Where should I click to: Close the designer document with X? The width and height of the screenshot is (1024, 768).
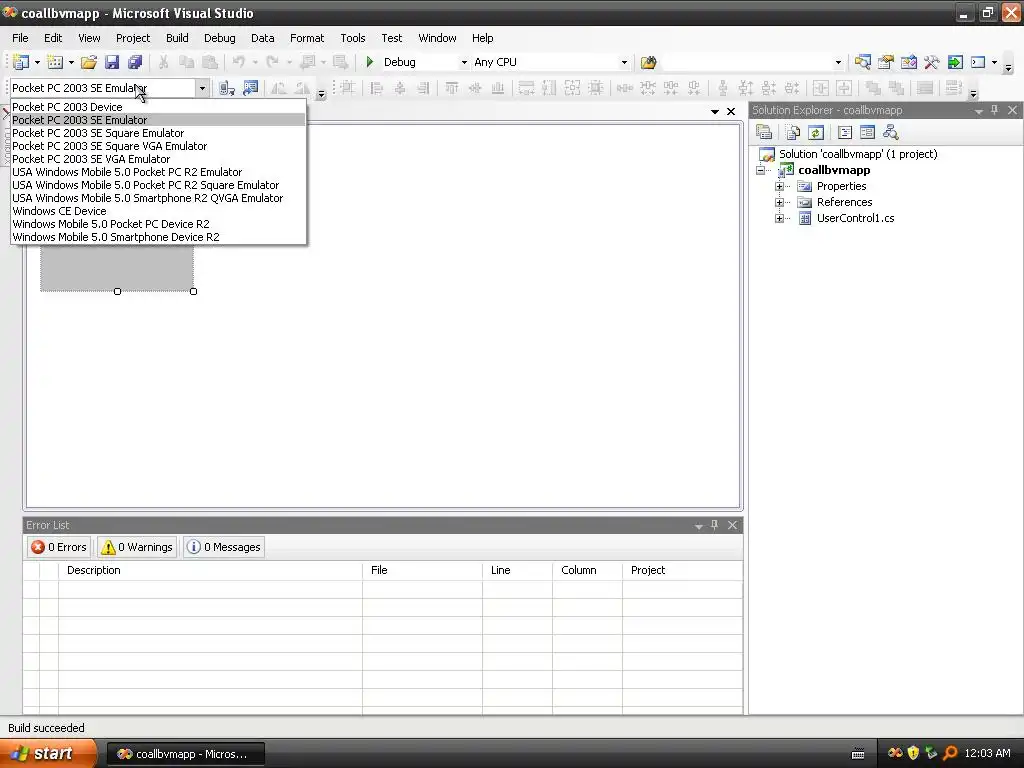[731, 112]
